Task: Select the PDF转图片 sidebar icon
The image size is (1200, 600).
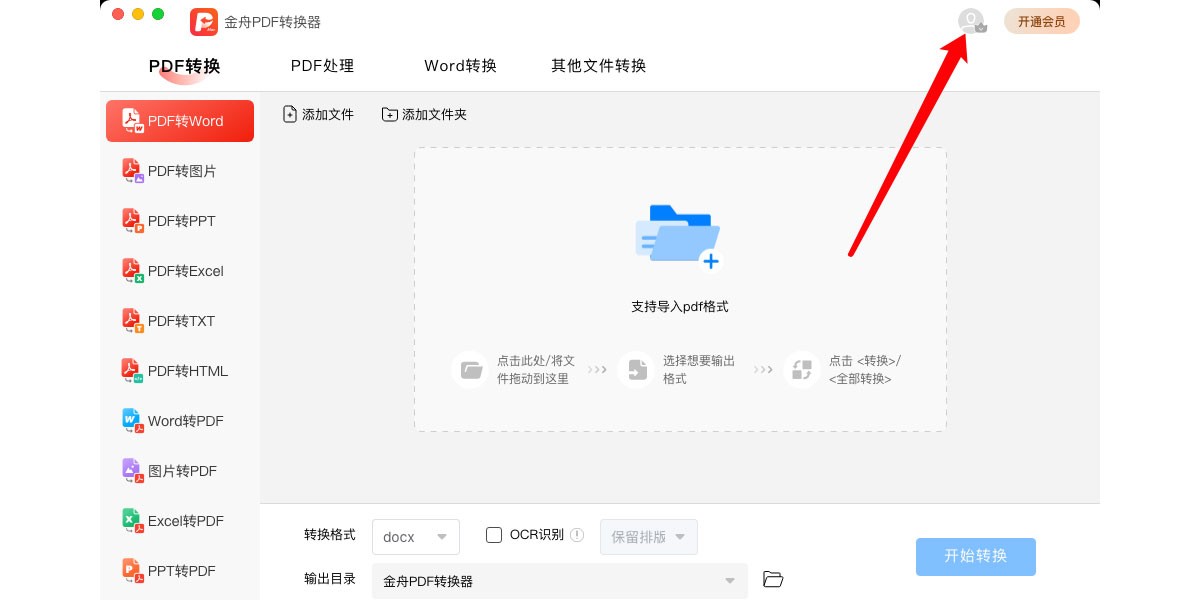Action: (x=133, y=171)
